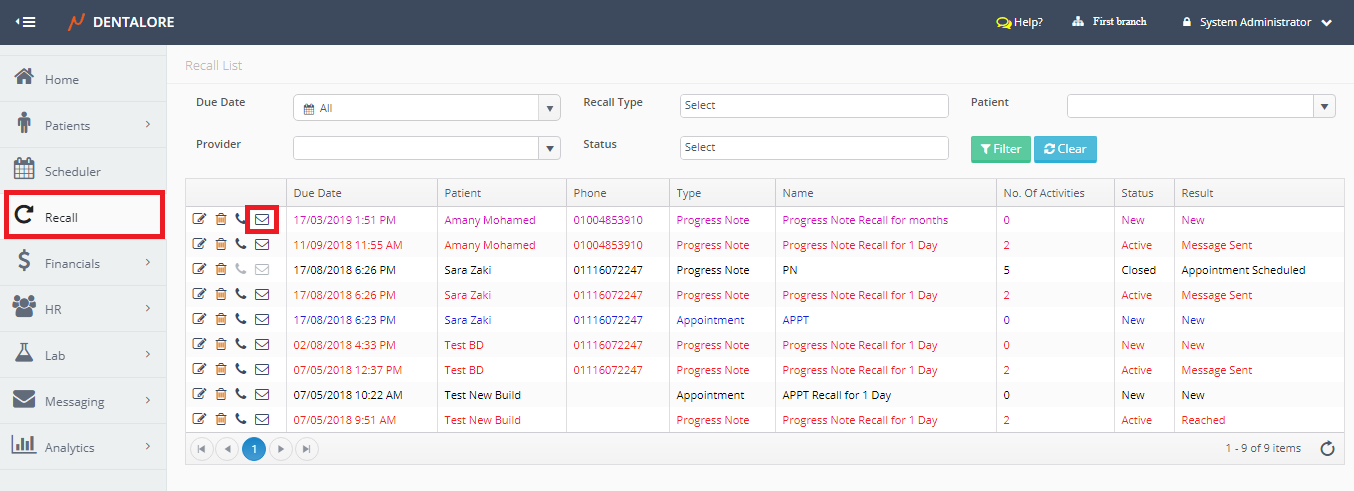Click the blue Clear button
Viewport: 1354px width, 491px height.
click(1065, 149)
